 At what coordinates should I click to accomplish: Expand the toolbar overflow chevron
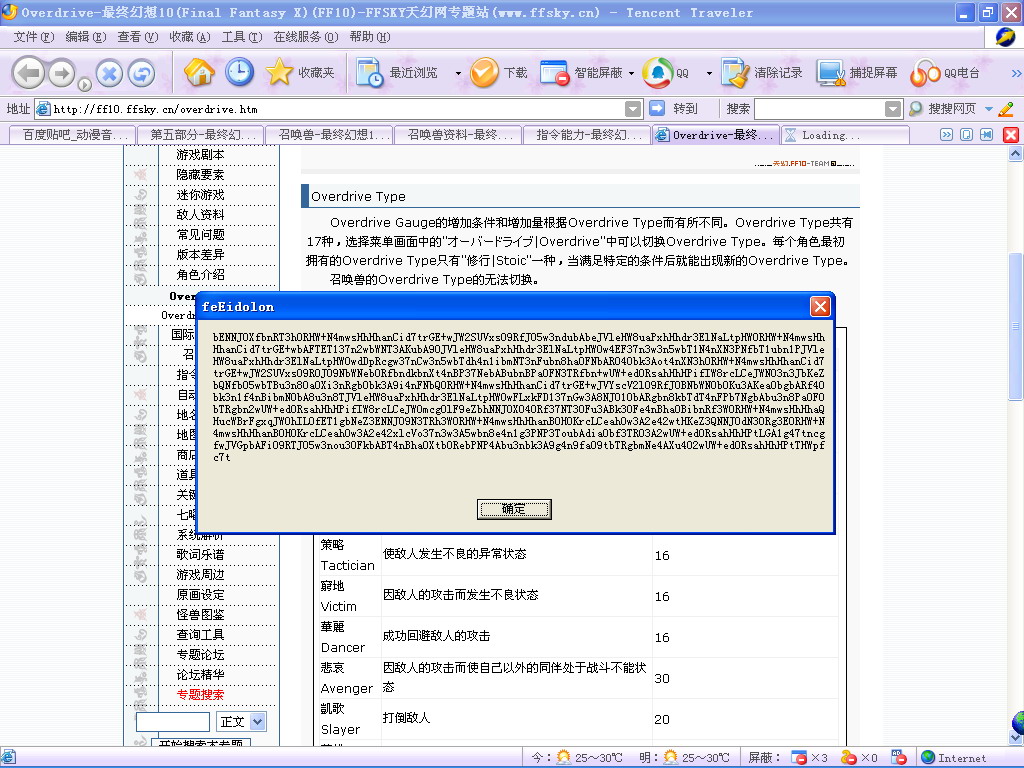[x=1016, y=73]
